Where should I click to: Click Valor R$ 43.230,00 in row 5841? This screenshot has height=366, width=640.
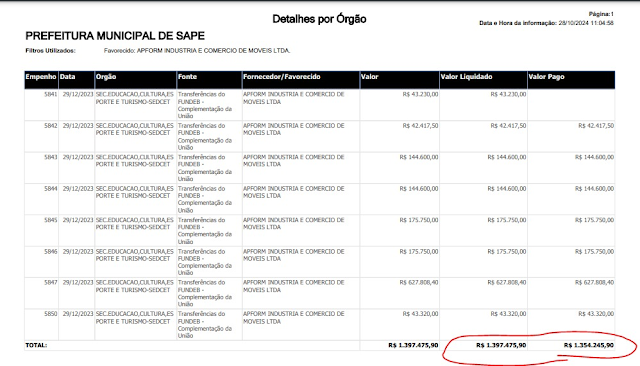[420, 94]
